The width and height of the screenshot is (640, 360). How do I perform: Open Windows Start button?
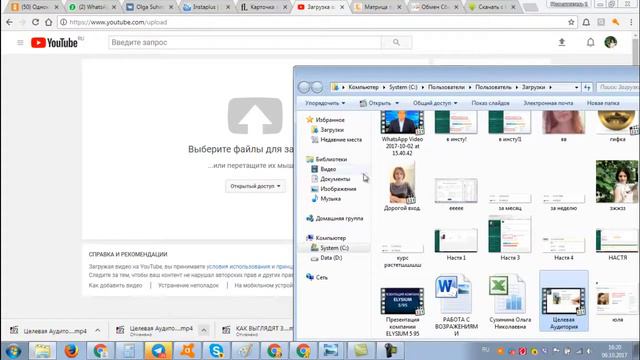[x=13, y=351]
